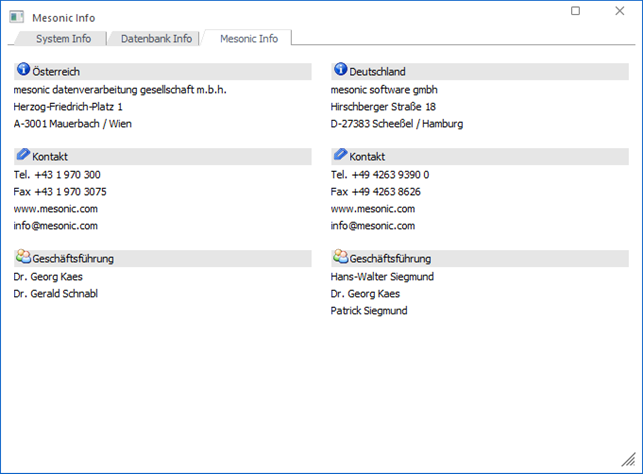Image resolution: width=643 pixels, height=474 pixels.
Task: Maximize the Mesonic Info window
Action: (575, 11)
